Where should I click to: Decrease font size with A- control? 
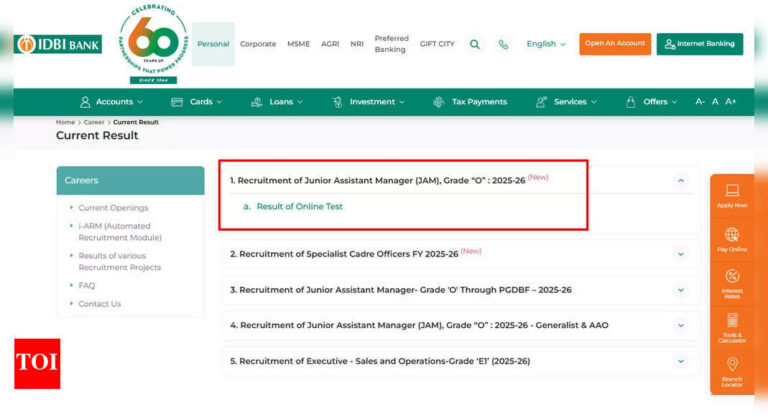(x=700, y=101)
